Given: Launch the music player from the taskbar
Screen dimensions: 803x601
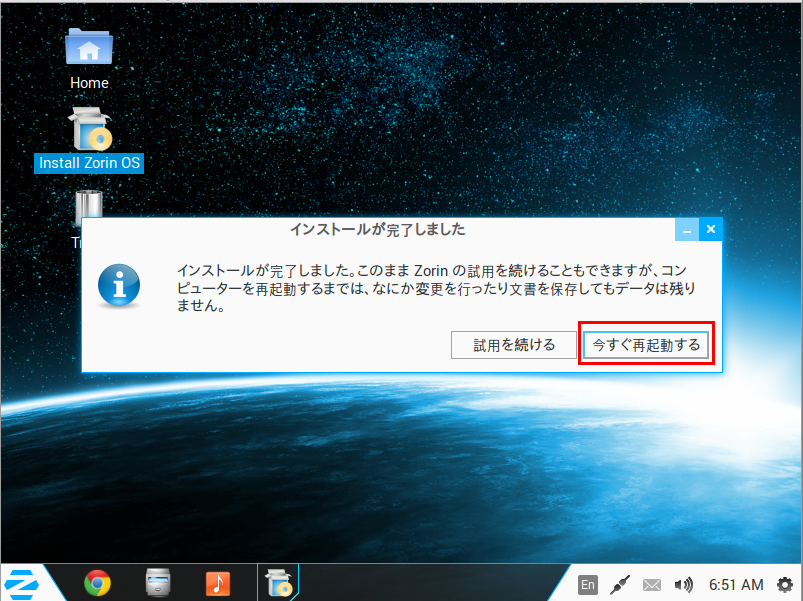Looking at the screenshot, I should (218, 583).
